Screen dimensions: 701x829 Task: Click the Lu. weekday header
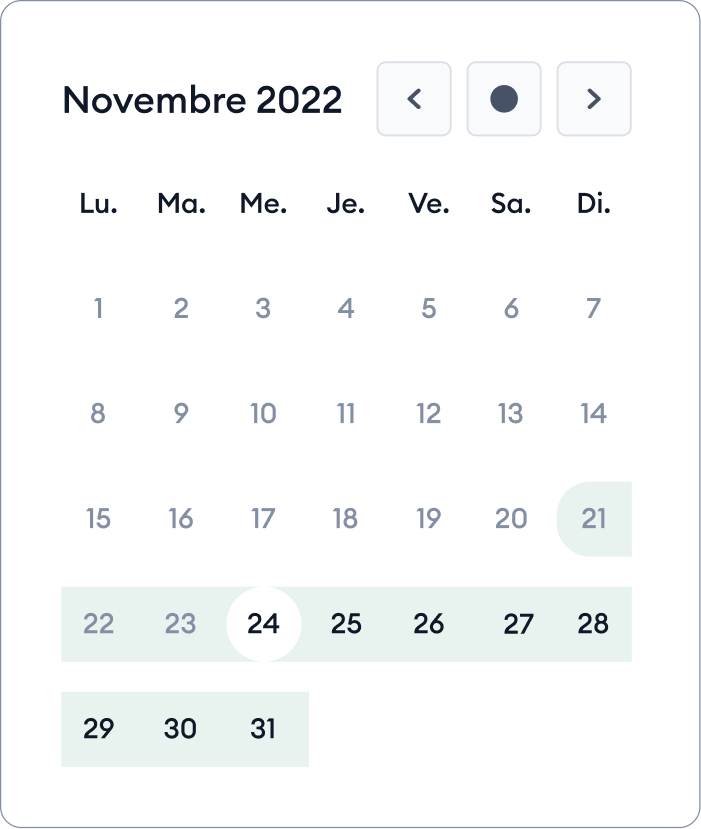coord(98,203)
